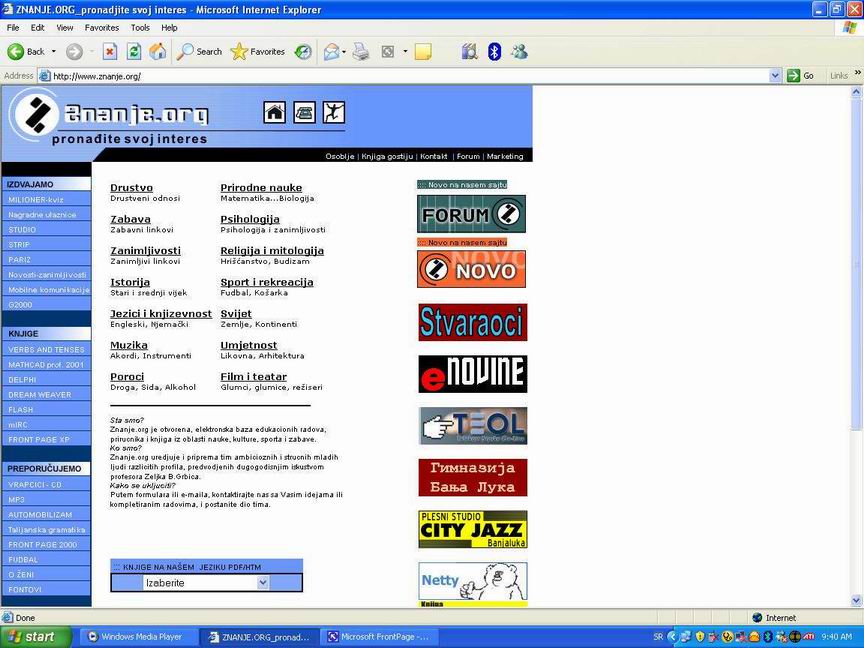864x648 pixels.
Task: Open the Help menu
Action: point(169,28)
